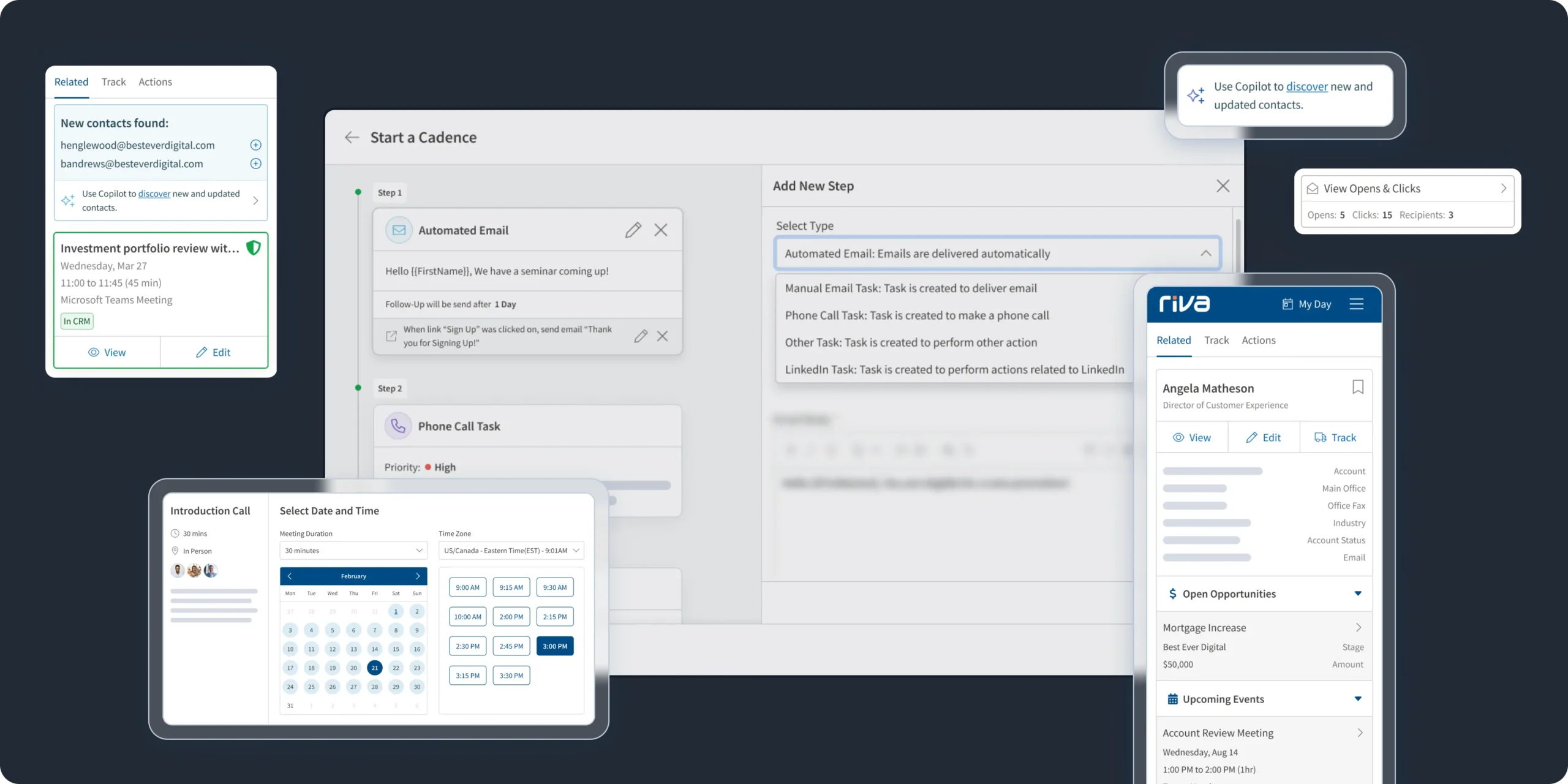Switch to the Actions tab in Riva panel
1568x784 pixels.
point(1258,340)
